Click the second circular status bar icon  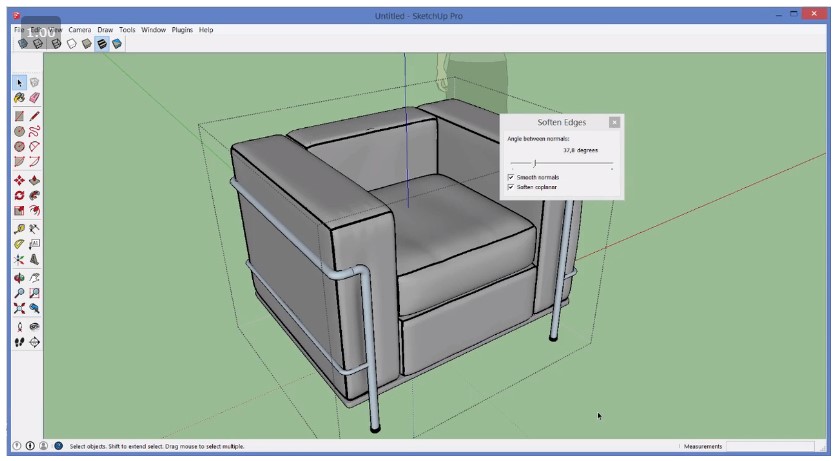click(30, 446)
